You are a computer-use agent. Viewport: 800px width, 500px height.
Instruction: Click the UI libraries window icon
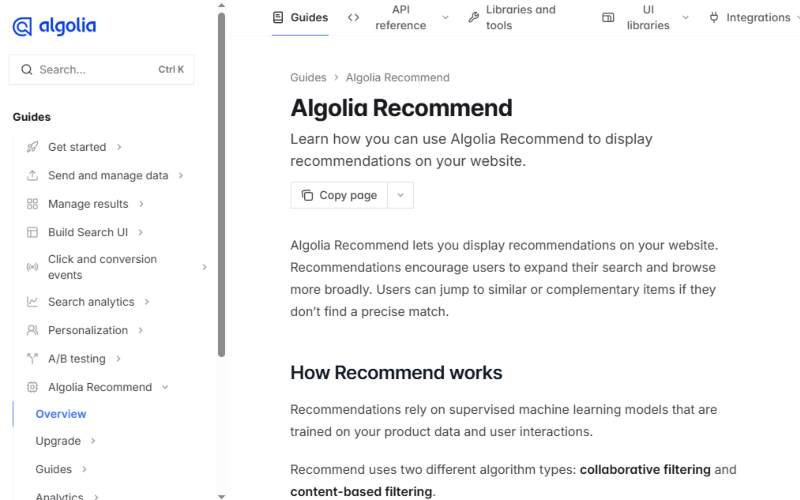(x=608, y=17)
